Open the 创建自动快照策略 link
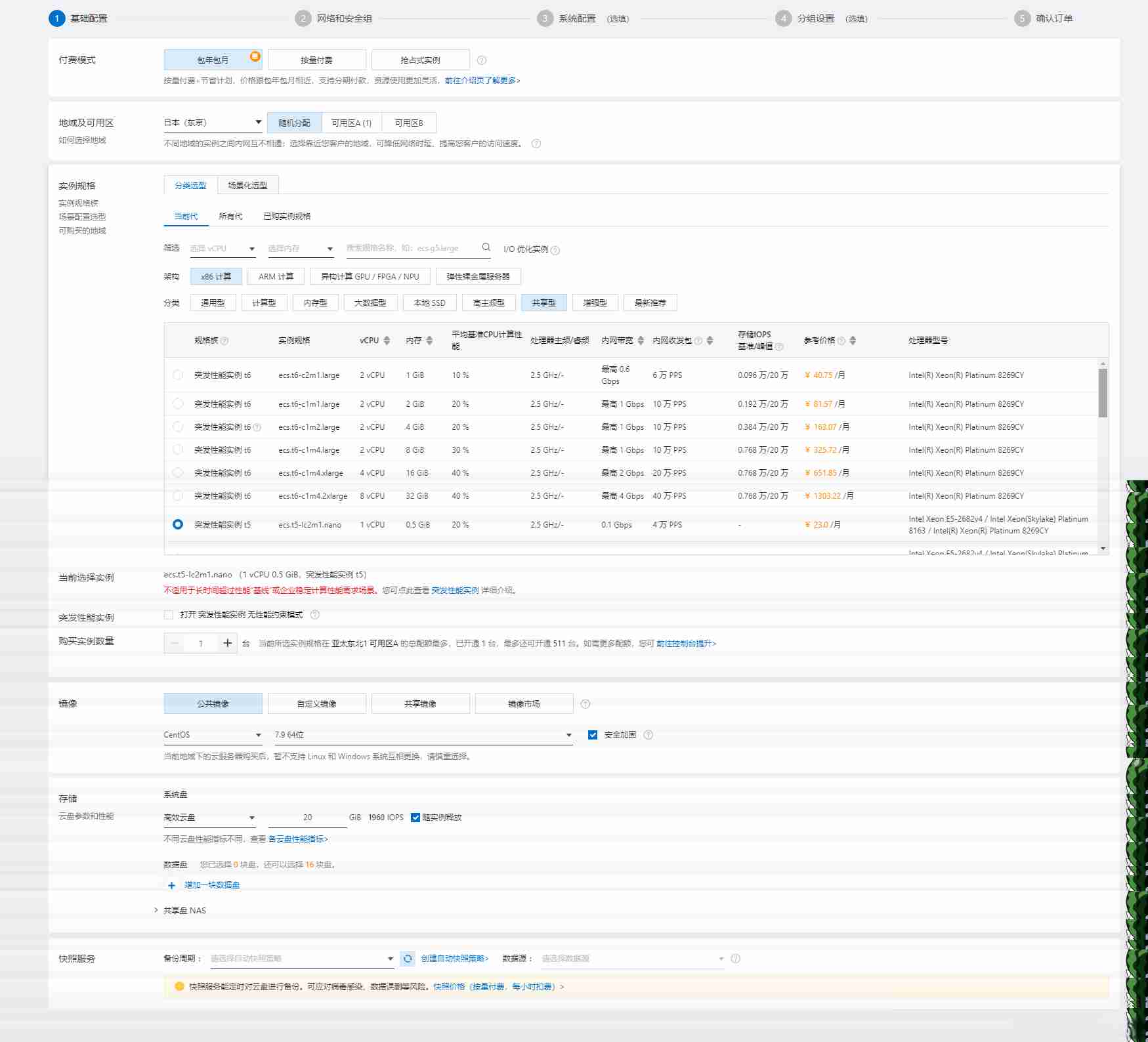This screenshot has height=1042, width=1148. [455, 959]
